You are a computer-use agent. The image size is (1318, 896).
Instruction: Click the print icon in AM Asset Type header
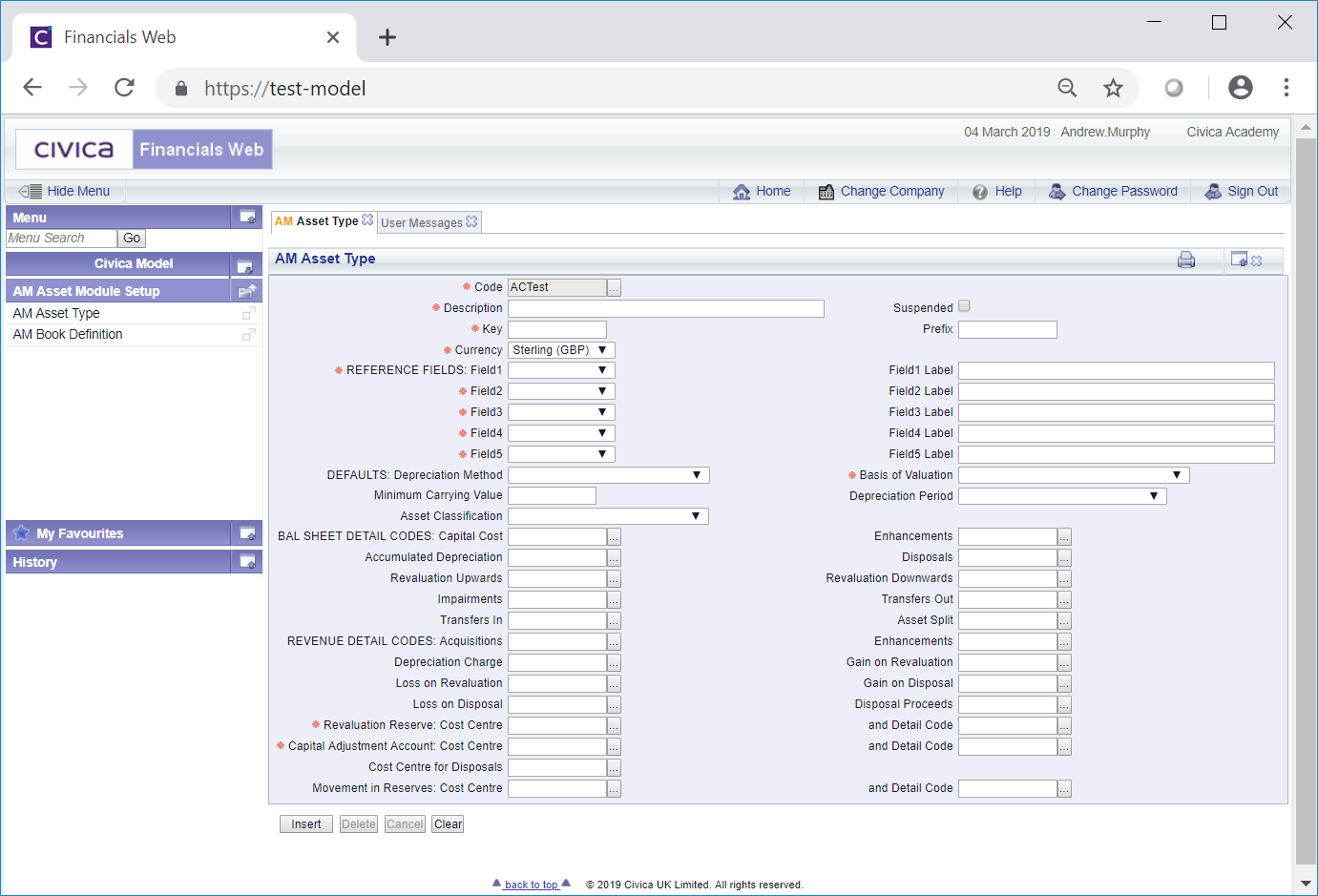click(1186, 260)
